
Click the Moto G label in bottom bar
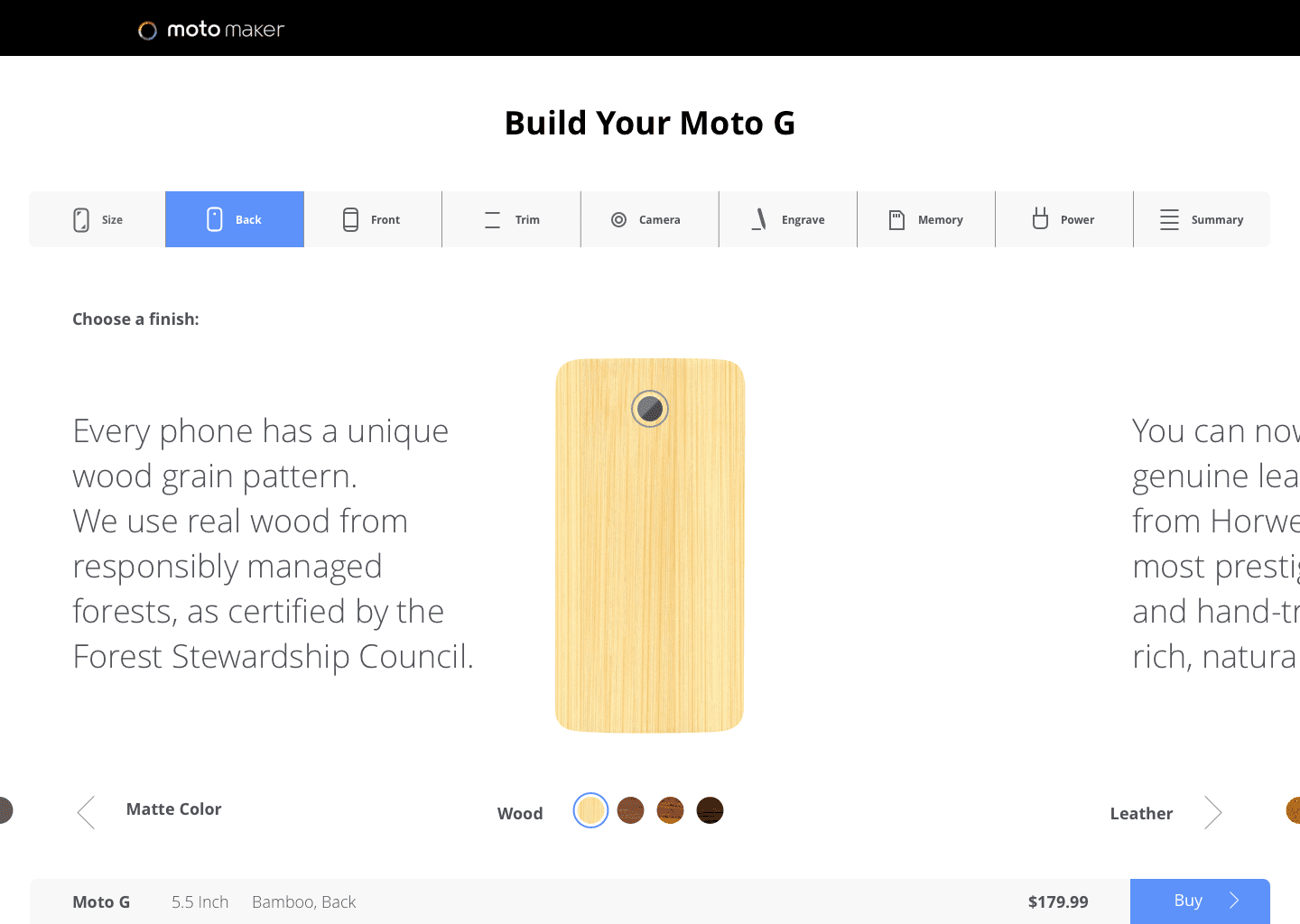[101, 901]
